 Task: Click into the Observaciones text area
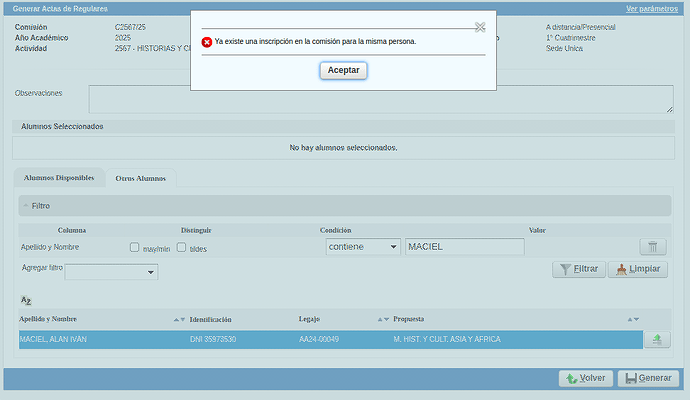381,99
